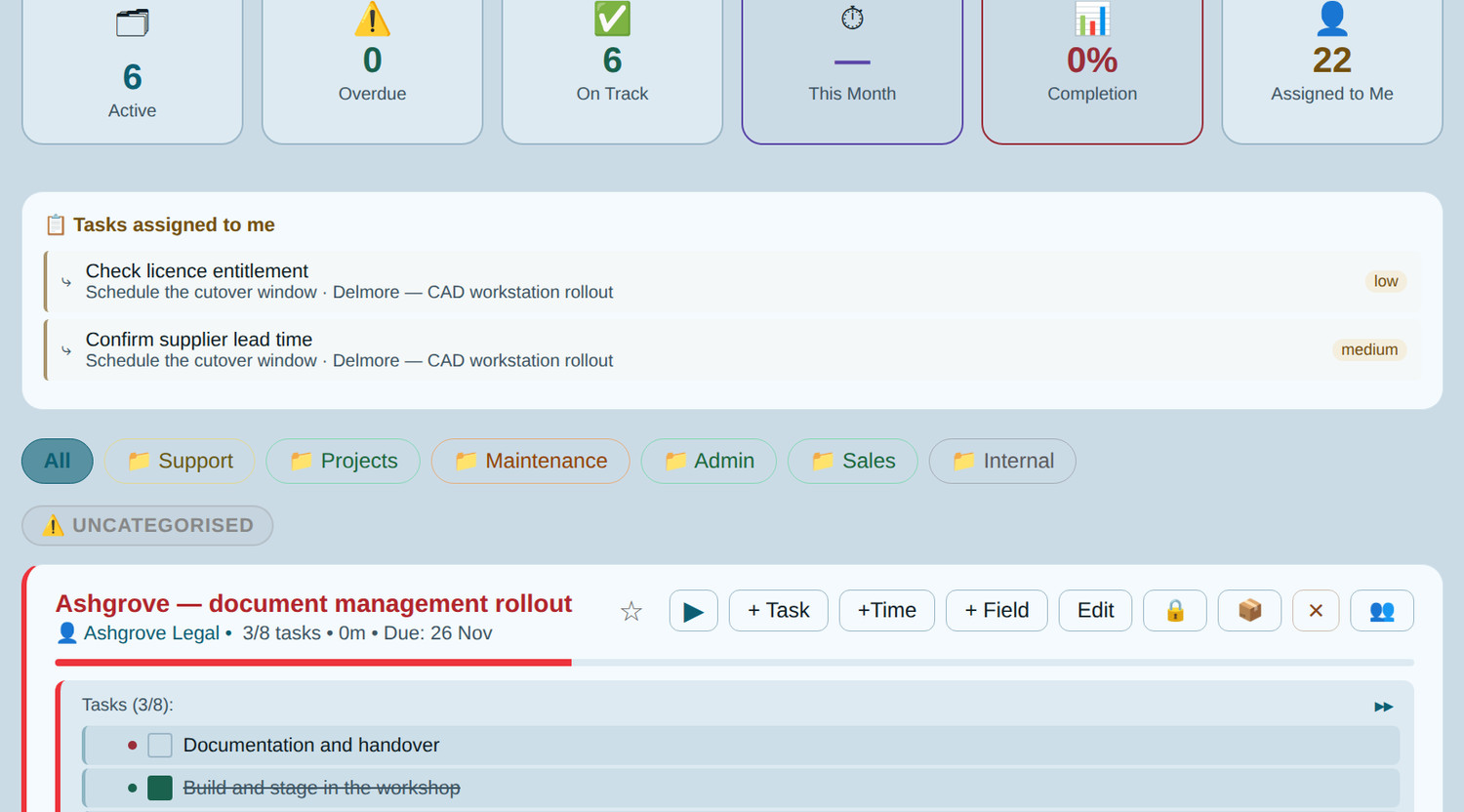Click the Ashgrove project progress bar
Screen dimensions: 1464x812
pyautogui.click(x=734, y=663)
